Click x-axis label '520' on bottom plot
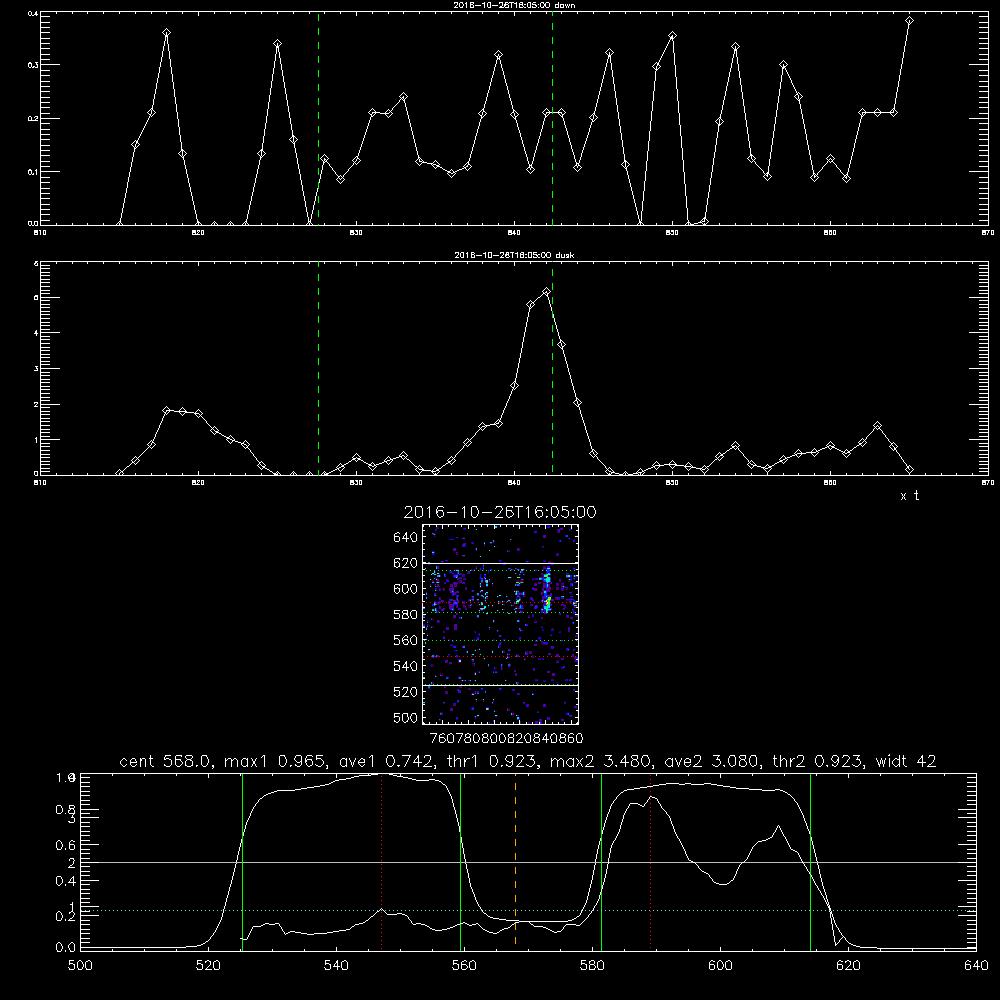The image size is (1000, 1000). click(x=208, y=966)
